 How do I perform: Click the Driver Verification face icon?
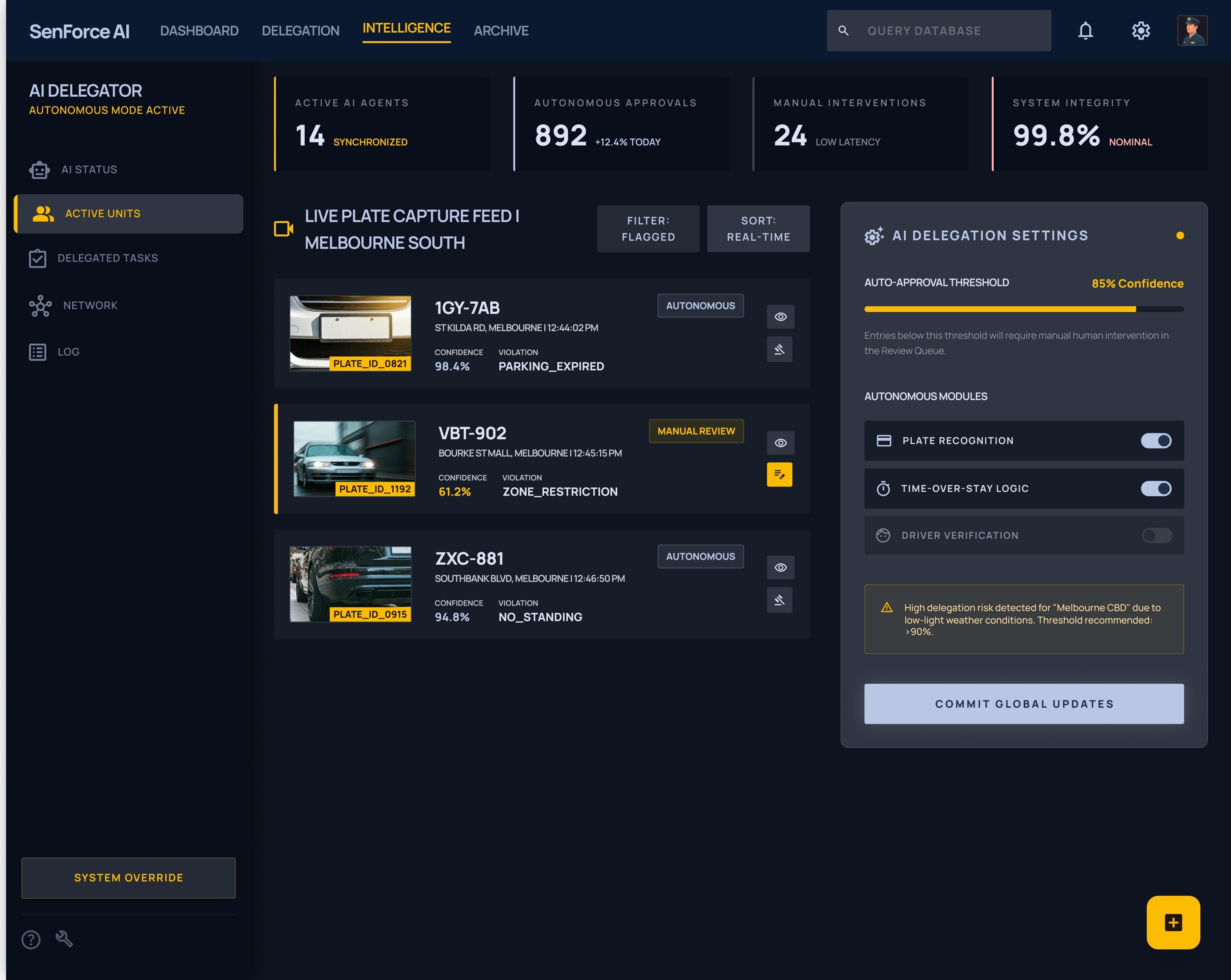coord(883,535)
